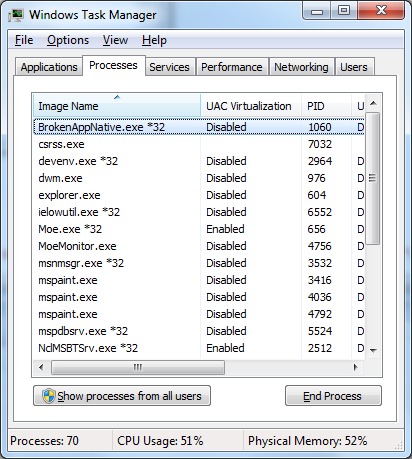Click the scroll down arrow of process list
Image resolution: width=412 pixels, height=459 pixels.
click(373, 350)
